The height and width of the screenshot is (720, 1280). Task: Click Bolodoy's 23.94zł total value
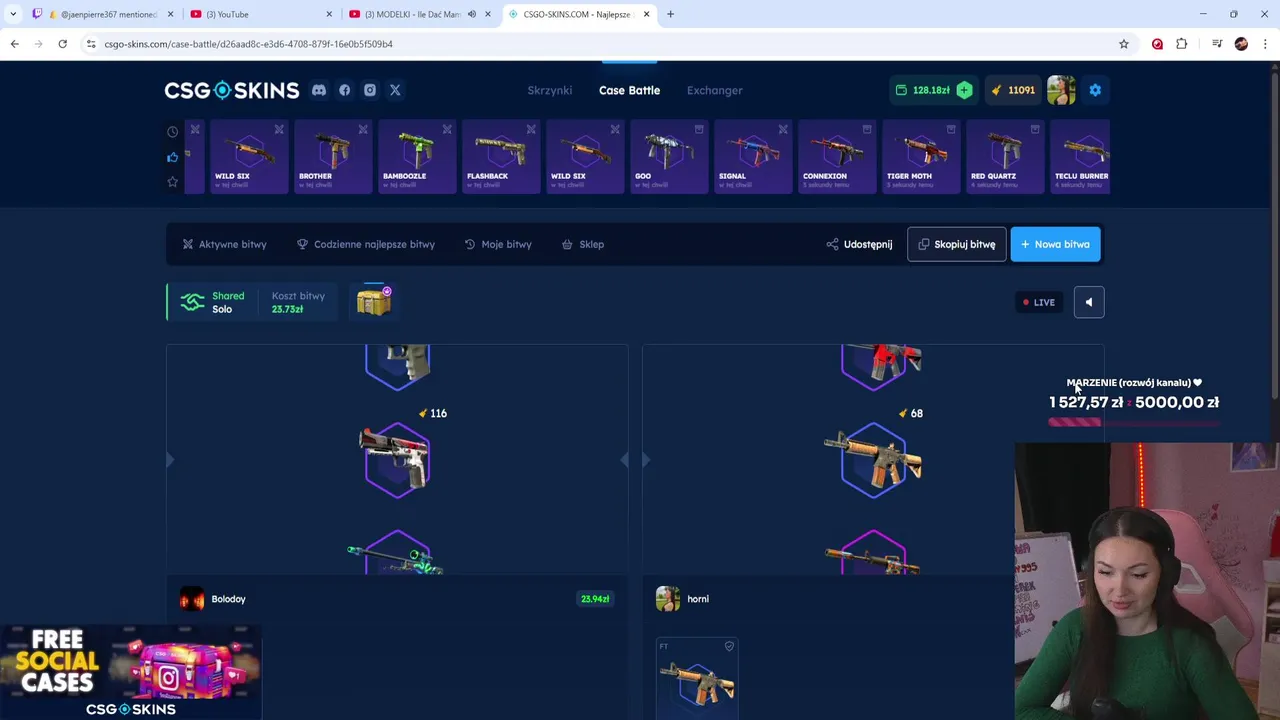click(595, 599)
